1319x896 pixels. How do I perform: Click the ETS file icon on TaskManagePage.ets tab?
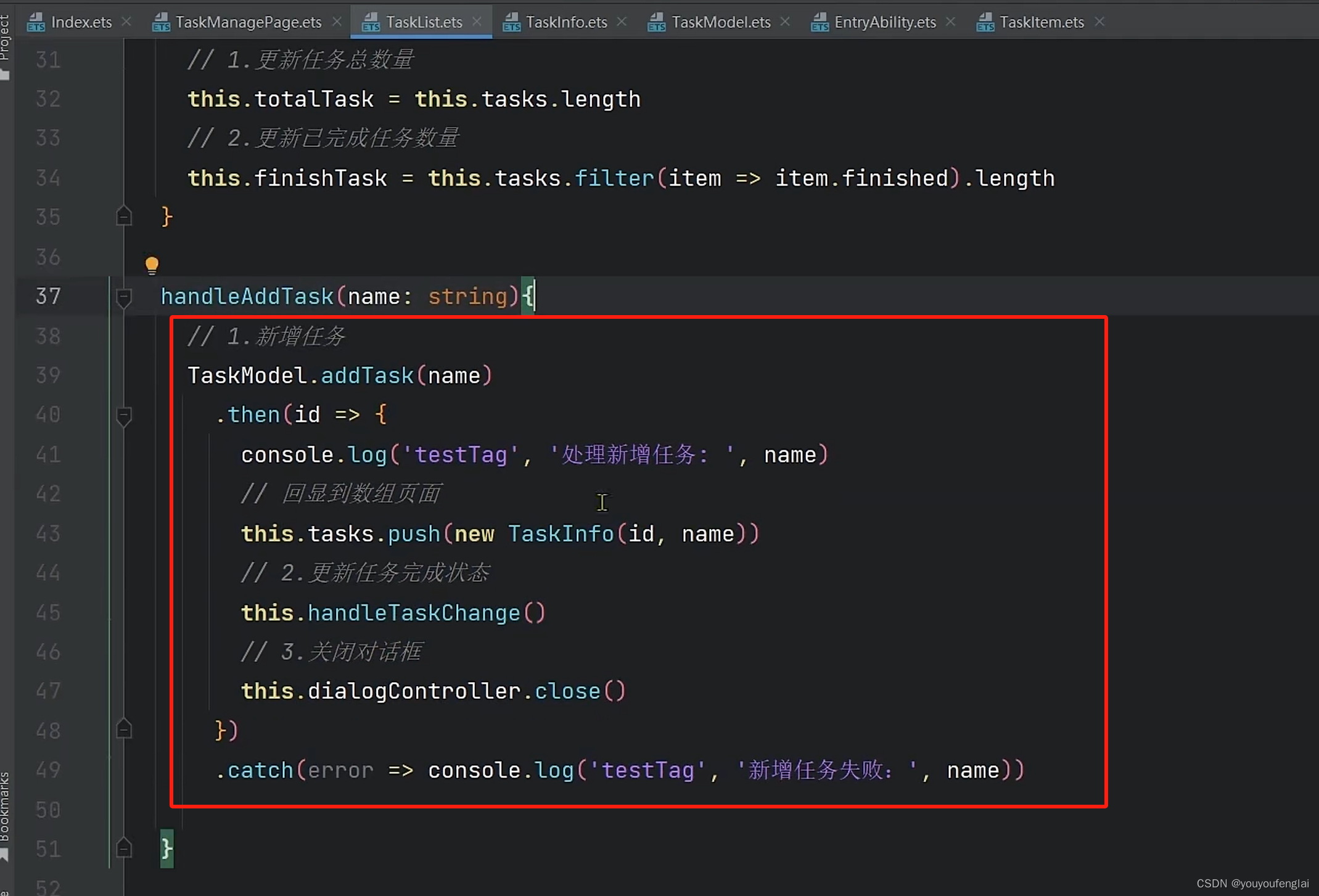point(161,22)
